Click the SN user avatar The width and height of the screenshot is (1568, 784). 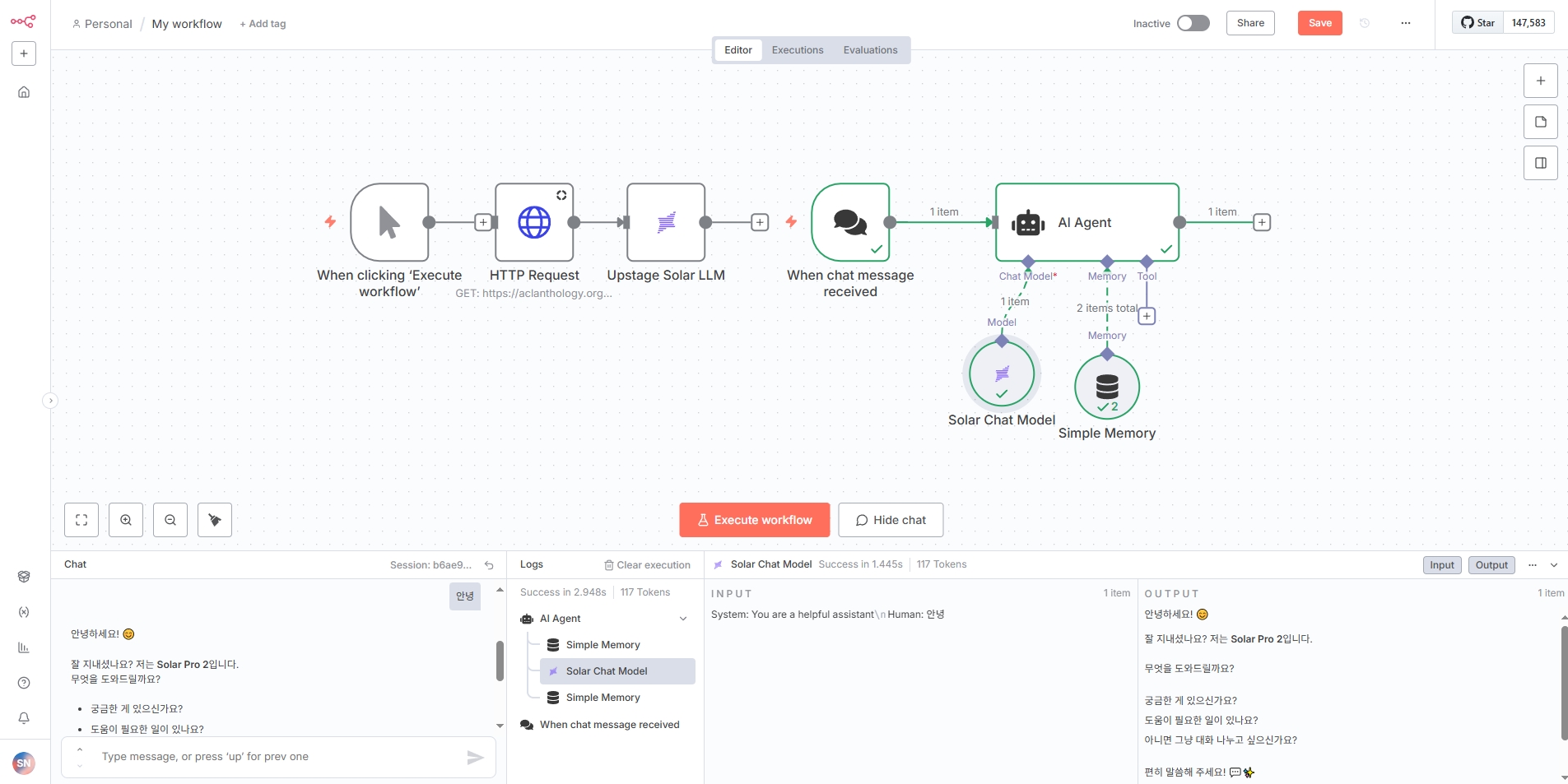coord(24,763)
